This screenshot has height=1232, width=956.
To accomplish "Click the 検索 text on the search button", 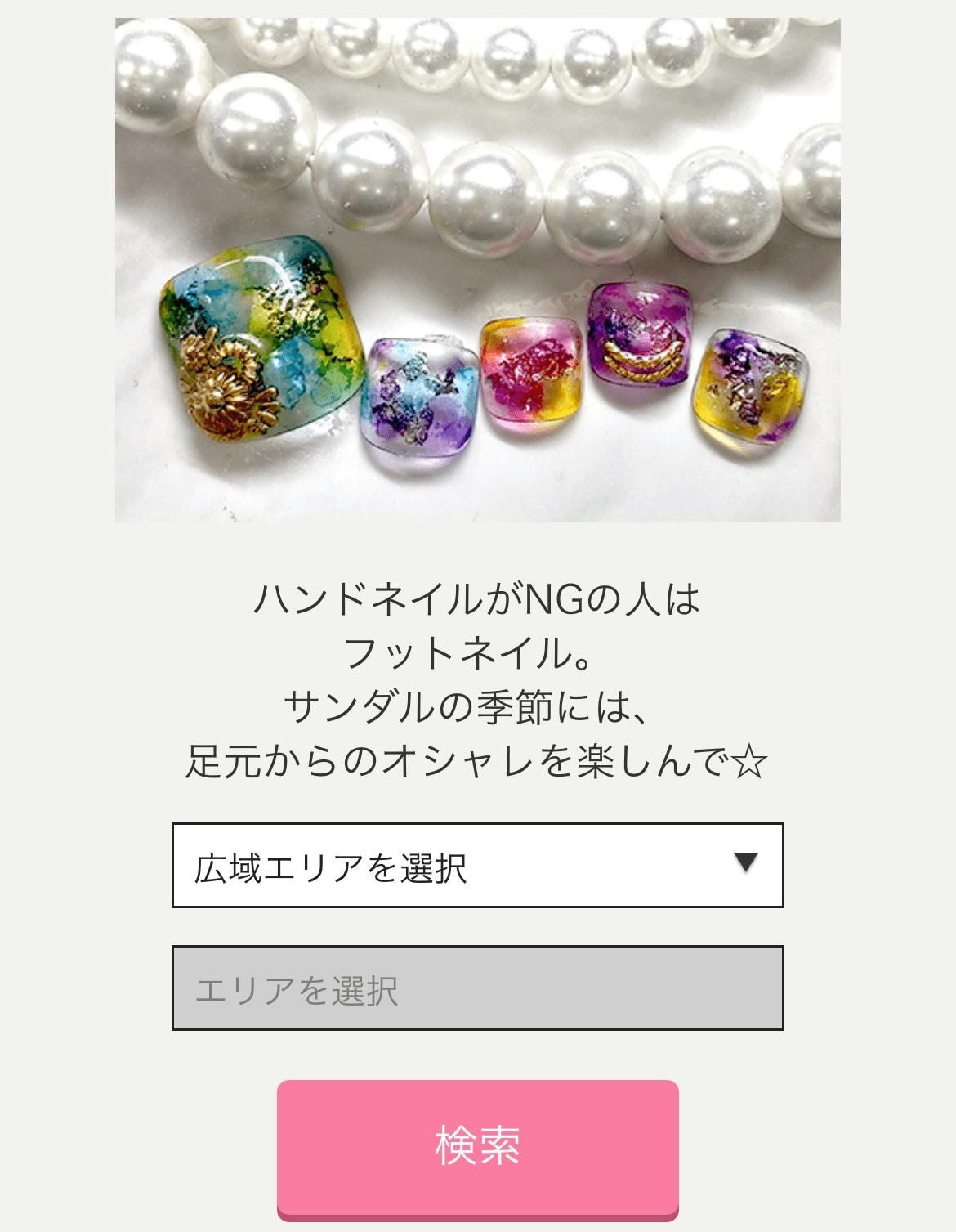I will pos(478,1144).
